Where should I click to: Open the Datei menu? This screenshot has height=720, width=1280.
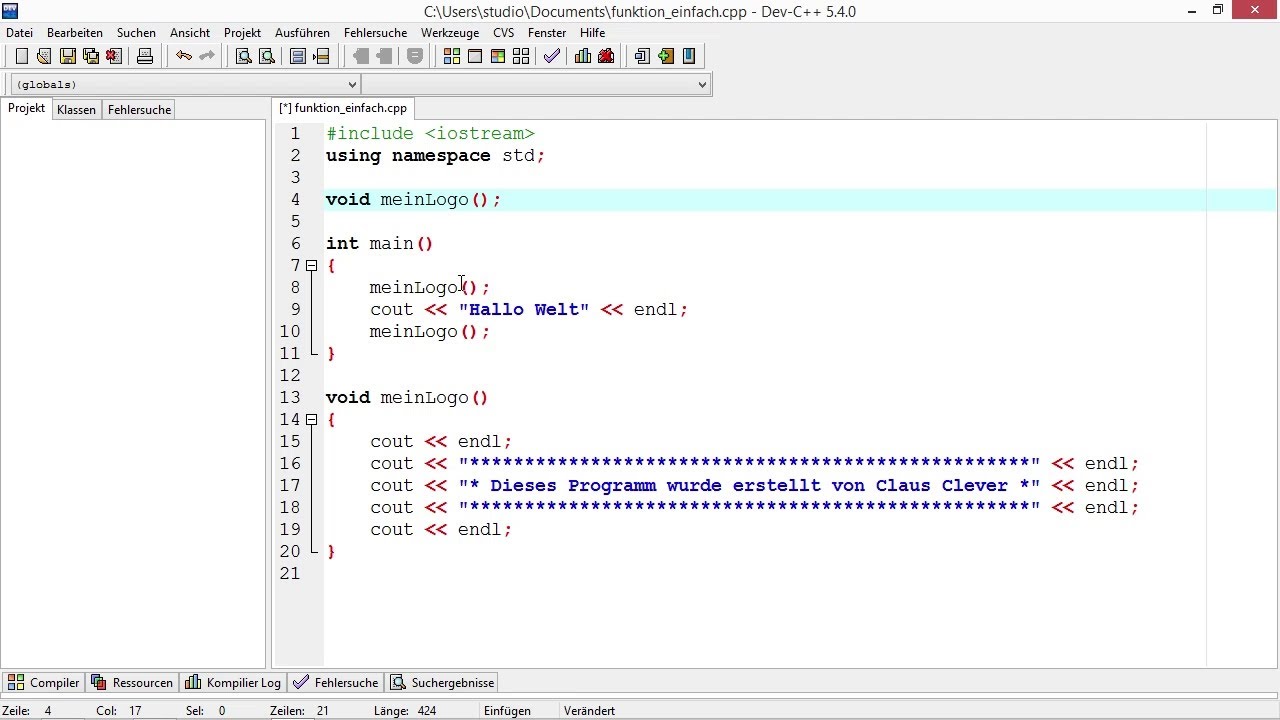(x=20, y=33)
